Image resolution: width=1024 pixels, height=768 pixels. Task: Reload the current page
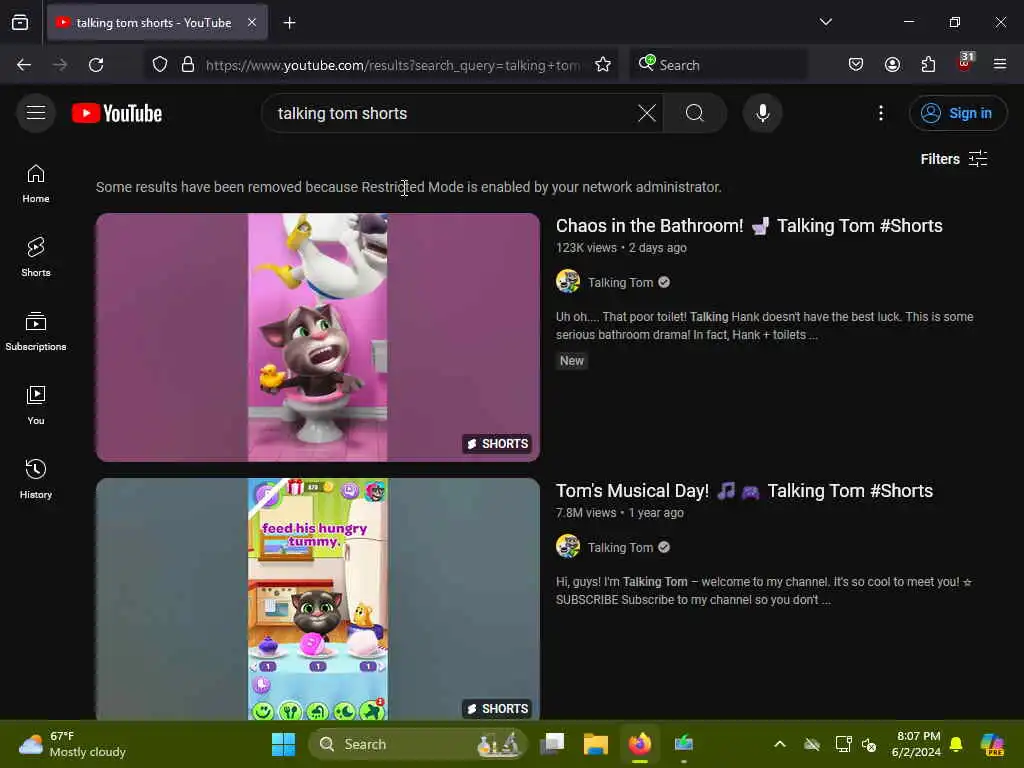96,65
